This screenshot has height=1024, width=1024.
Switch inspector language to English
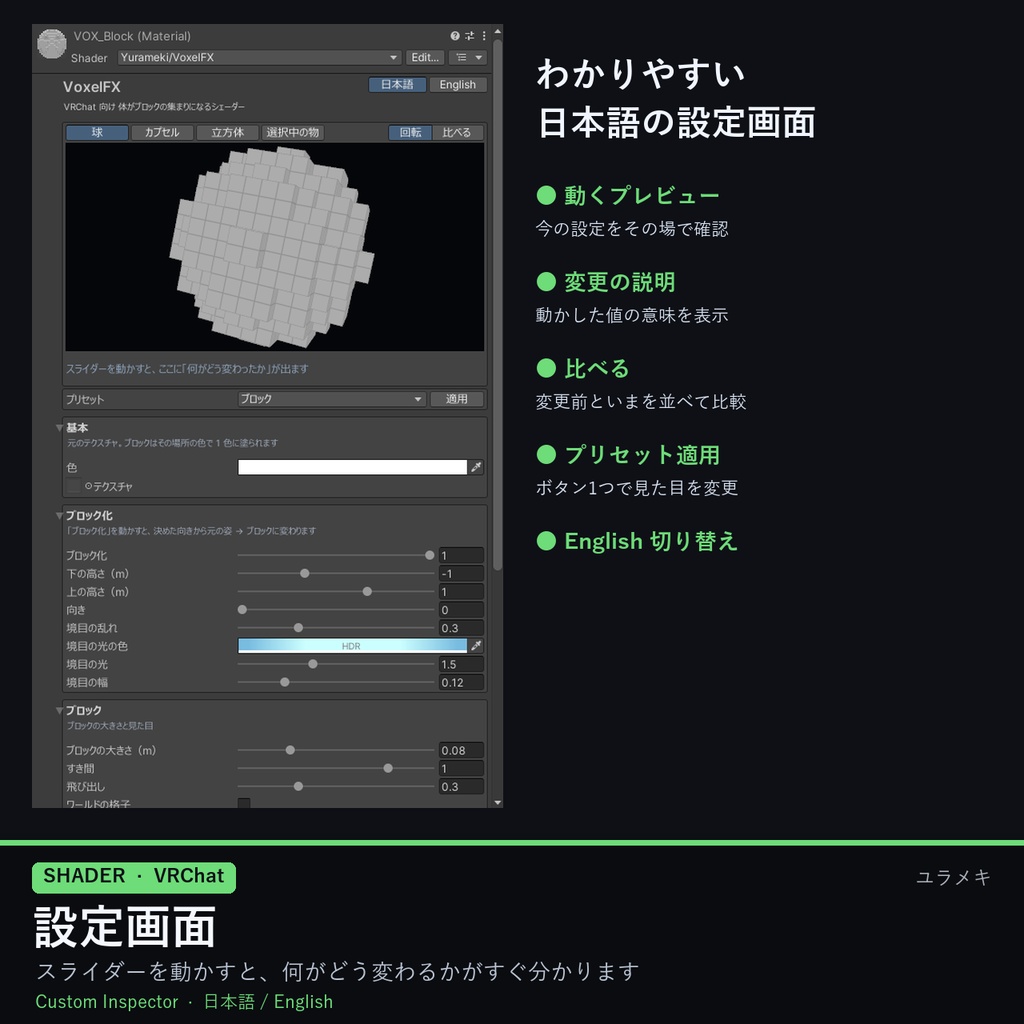[x=457, y=85]
